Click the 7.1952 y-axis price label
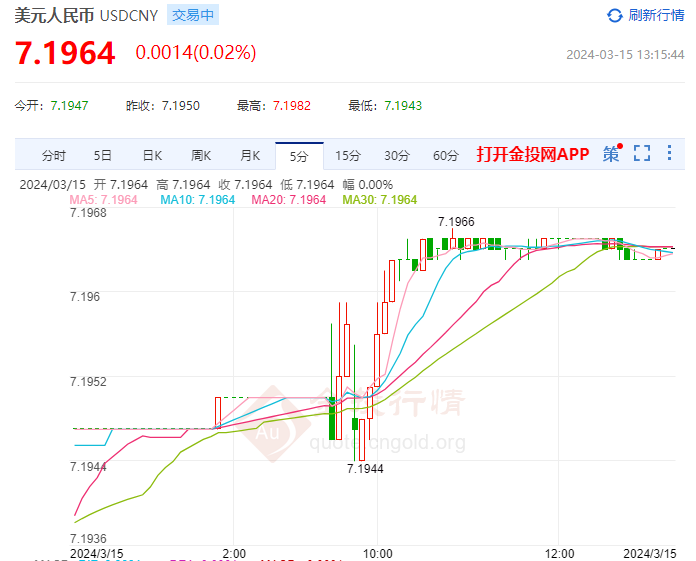Screen dimensions: 696x561 [x=88, y=382]
